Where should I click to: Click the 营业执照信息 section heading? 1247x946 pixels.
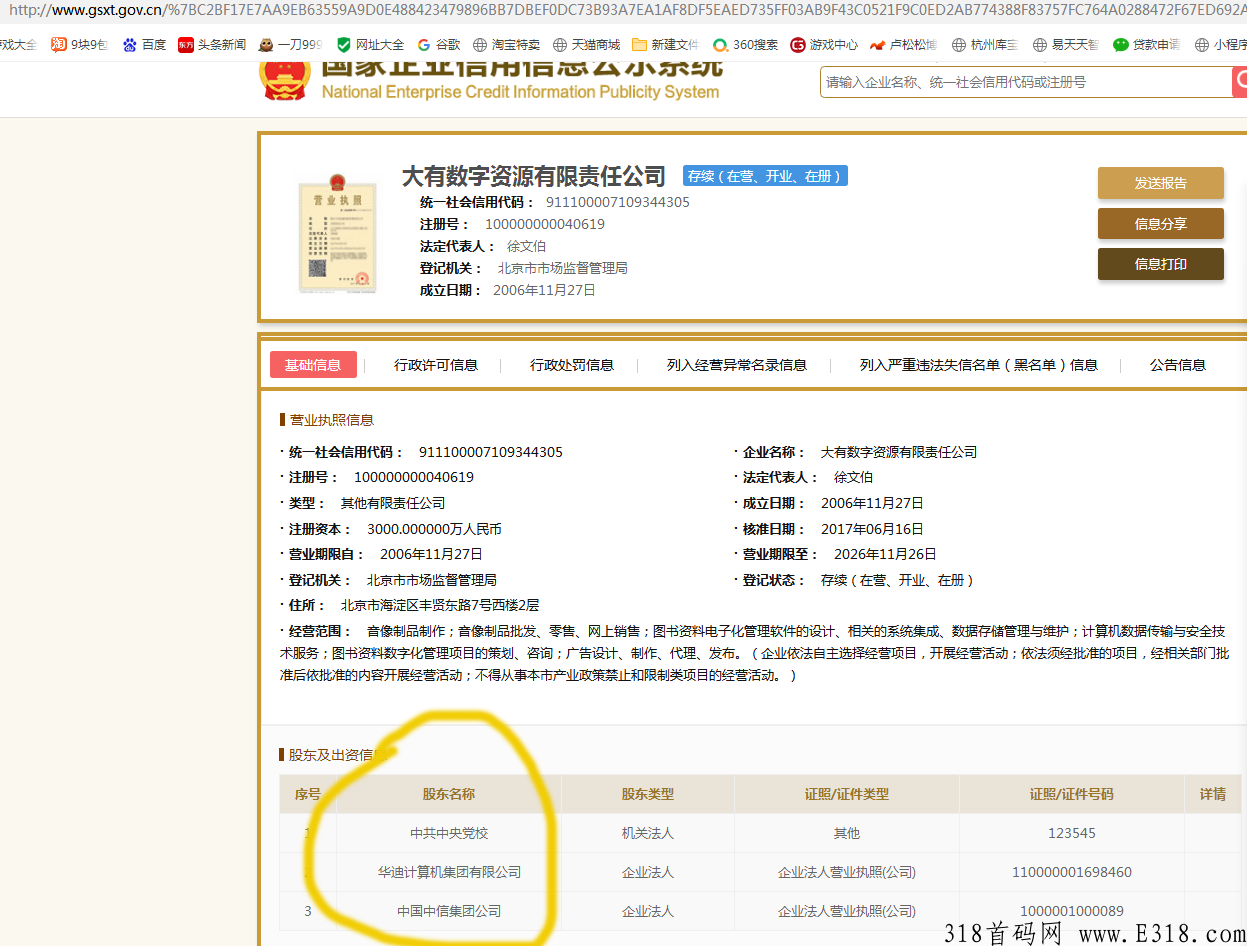coord(332,420)
